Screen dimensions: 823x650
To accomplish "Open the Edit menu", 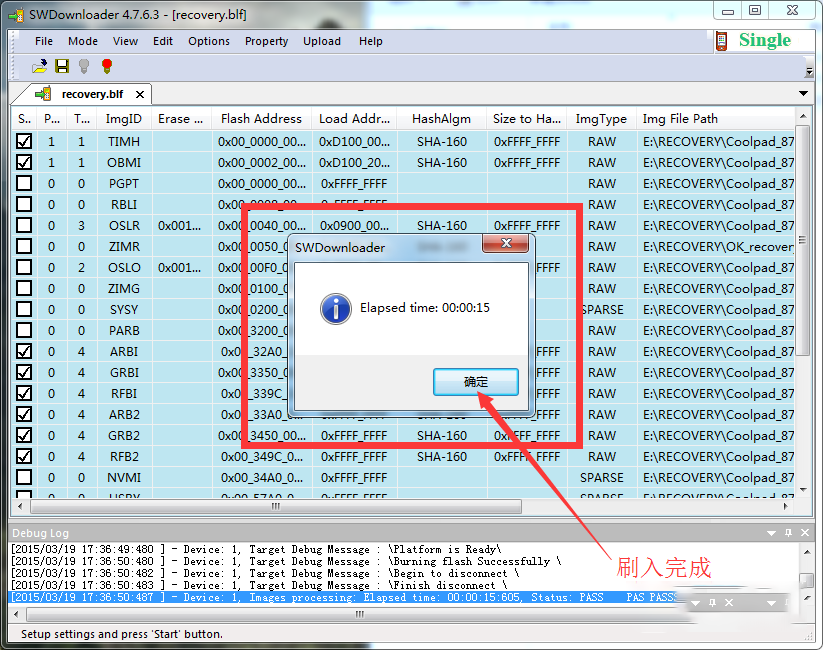I will click(163, 41).
